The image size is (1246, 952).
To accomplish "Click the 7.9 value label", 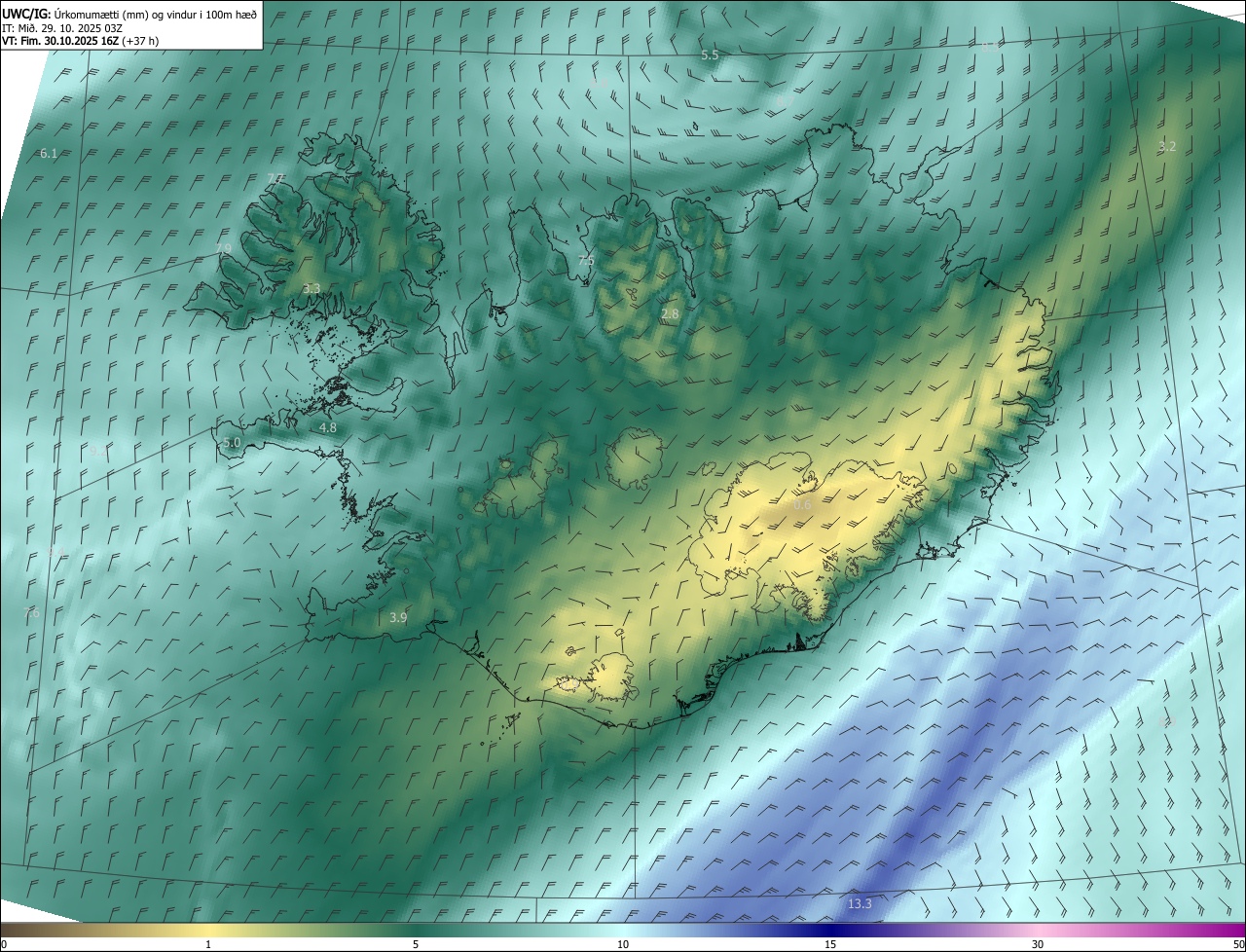I will (x=223, y=249).
